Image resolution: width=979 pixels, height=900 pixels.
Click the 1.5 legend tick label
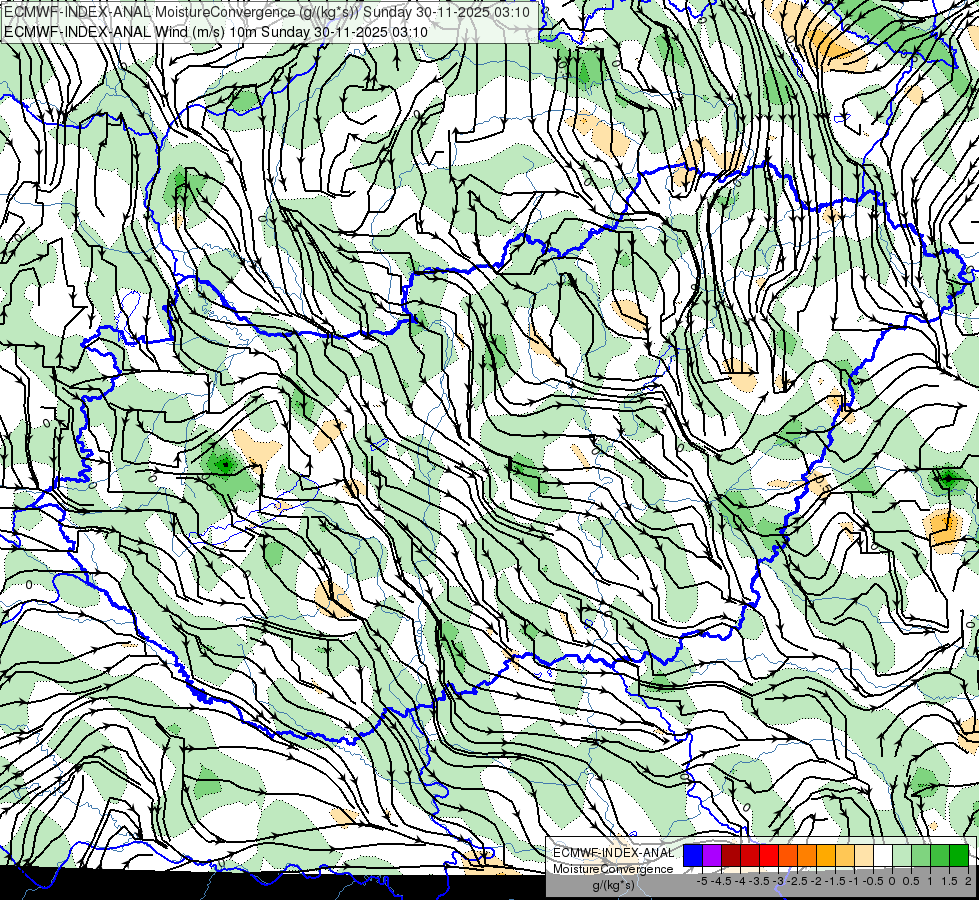[948, 881]
